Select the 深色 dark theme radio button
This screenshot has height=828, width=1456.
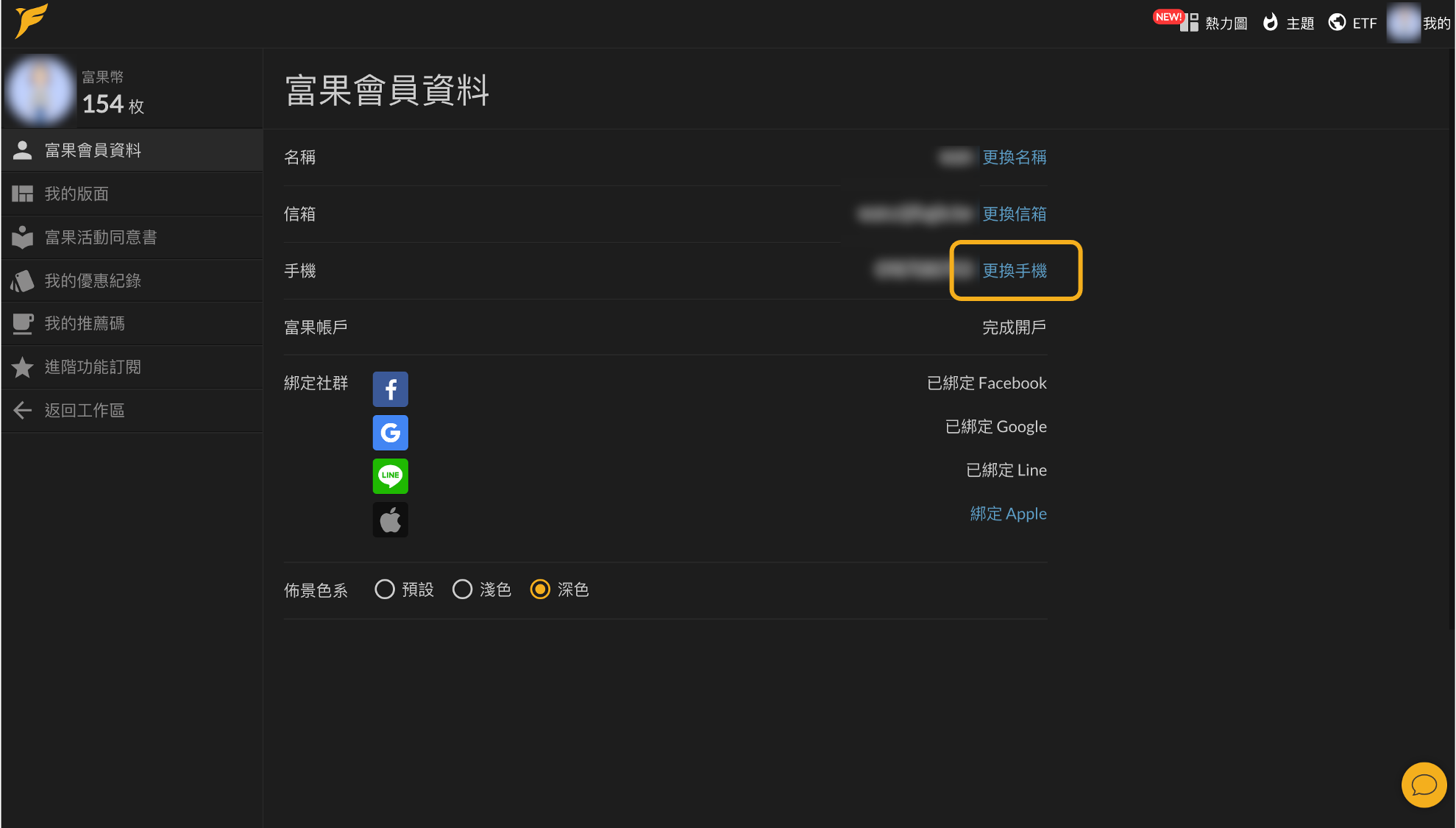pos(540,590)
